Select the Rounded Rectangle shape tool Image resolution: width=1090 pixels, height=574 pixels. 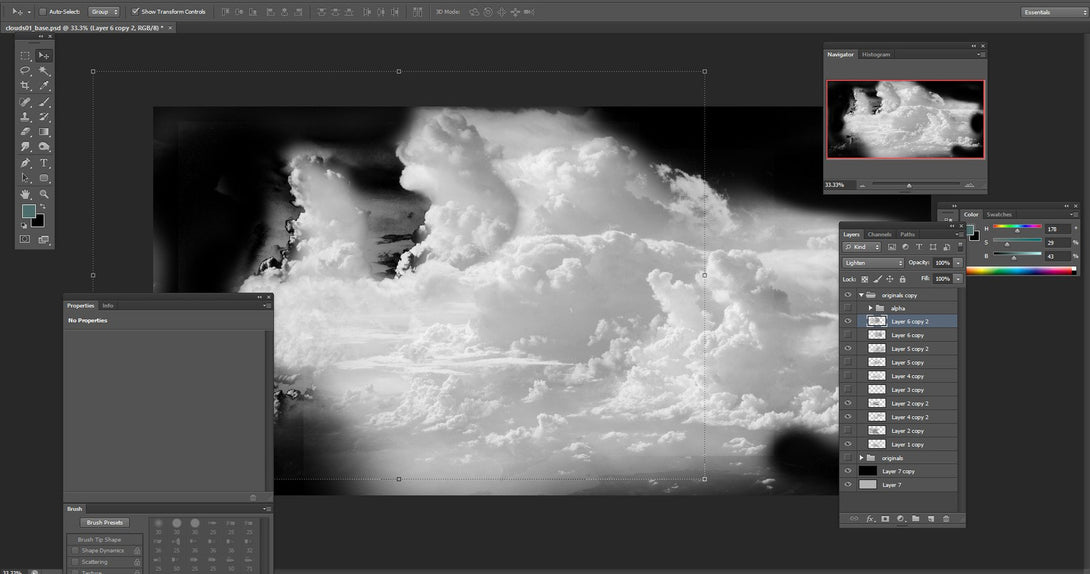pyautogui.click(x=44, y=178)
